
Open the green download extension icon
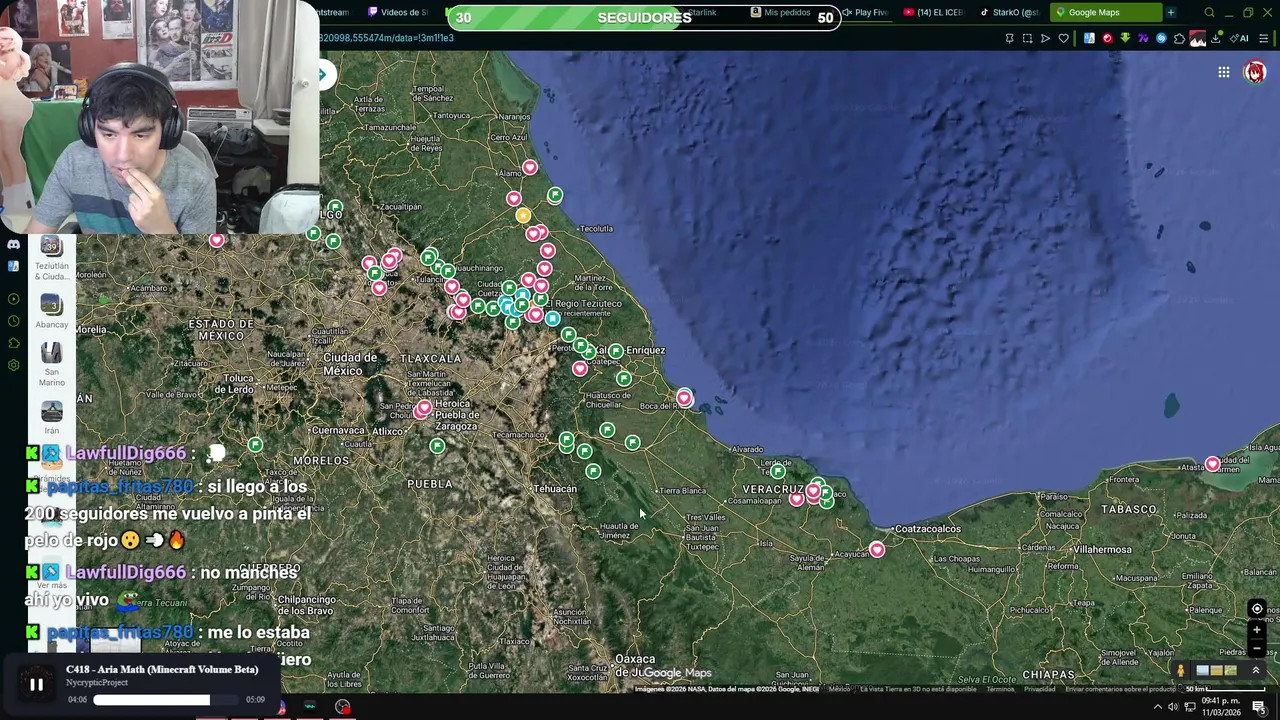(x=1125, y=38)
